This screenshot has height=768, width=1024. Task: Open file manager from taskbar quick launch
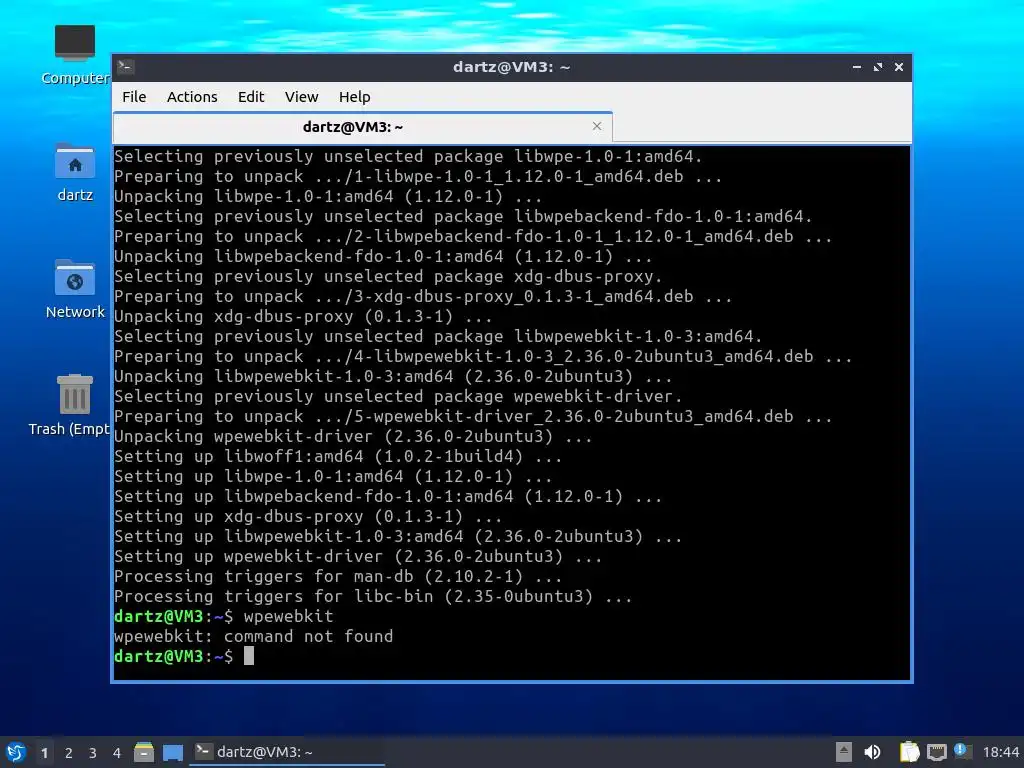(144, 752)
